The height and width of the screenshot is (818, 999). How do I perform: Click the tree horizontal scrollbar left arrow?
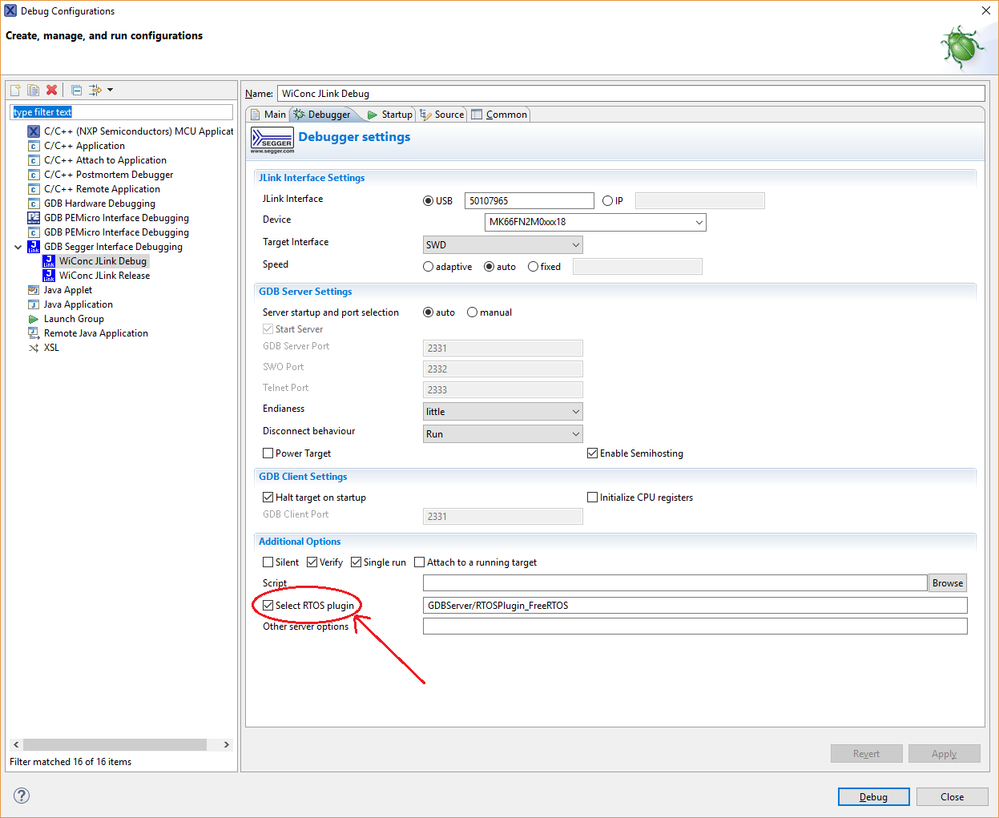[x=17, y=745]
